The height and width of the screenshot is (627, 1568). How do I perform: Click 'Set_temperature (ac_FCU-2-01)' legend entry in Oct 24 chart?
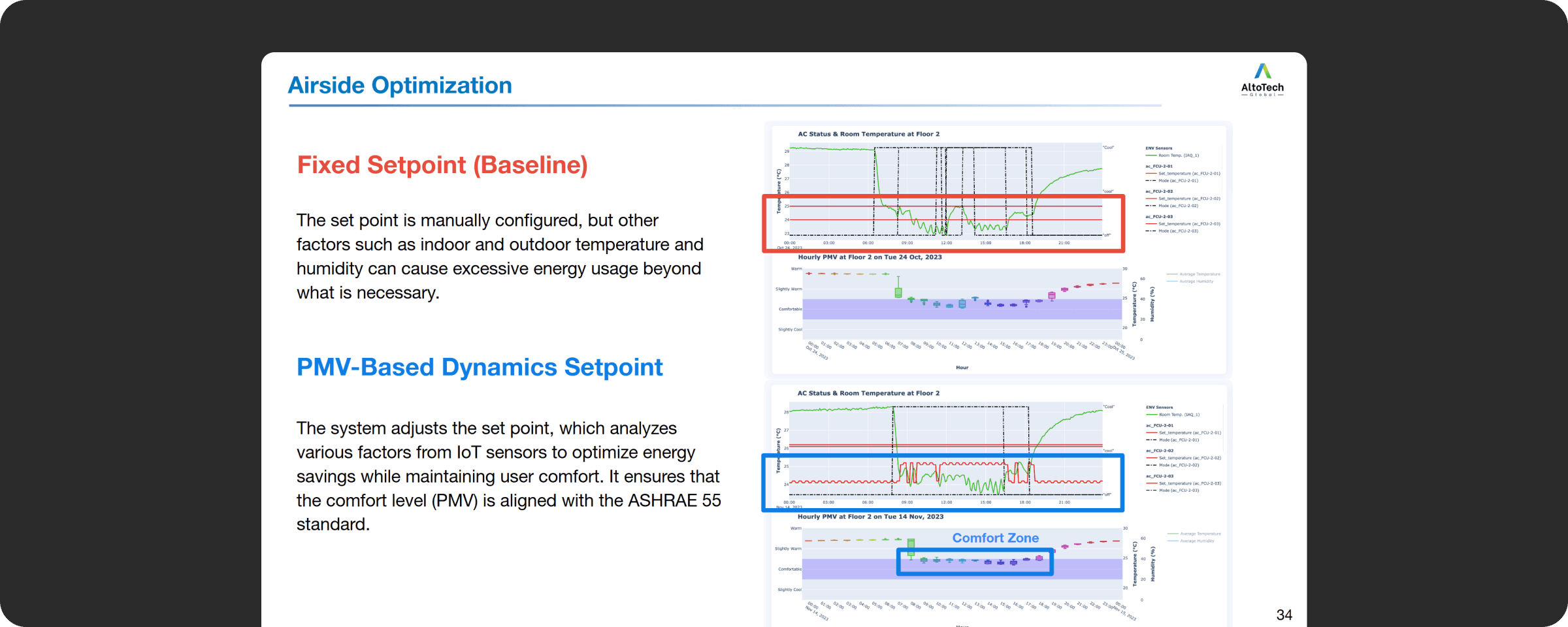1183,174
